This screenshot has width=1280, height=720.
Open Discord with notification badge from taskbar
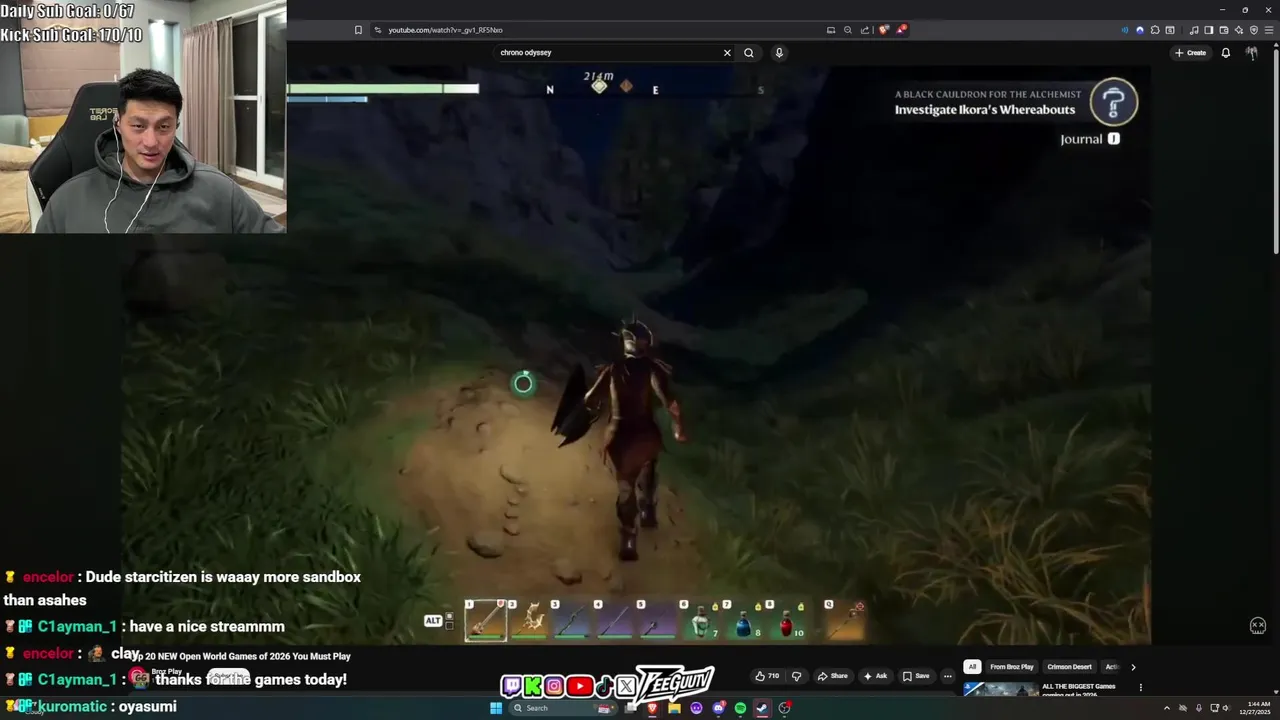(x=718, y=708)
